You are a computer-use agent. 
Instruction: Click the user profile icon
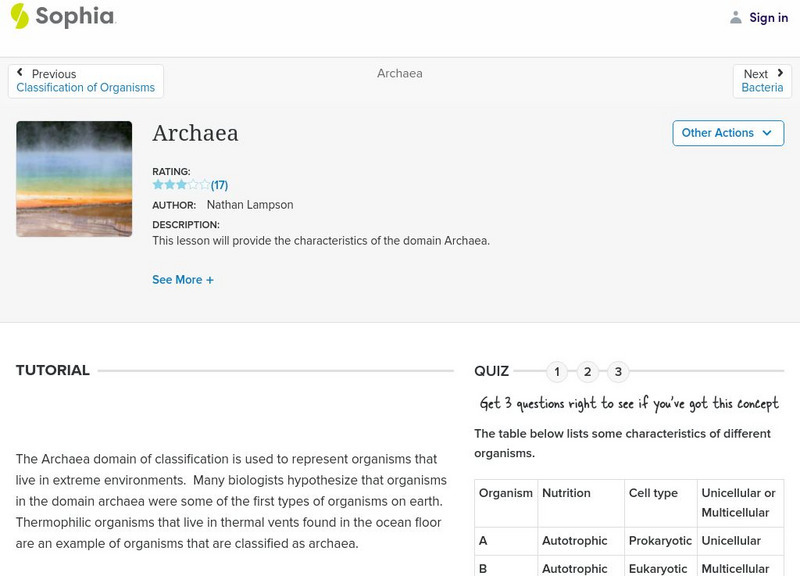tap(736, 17)
